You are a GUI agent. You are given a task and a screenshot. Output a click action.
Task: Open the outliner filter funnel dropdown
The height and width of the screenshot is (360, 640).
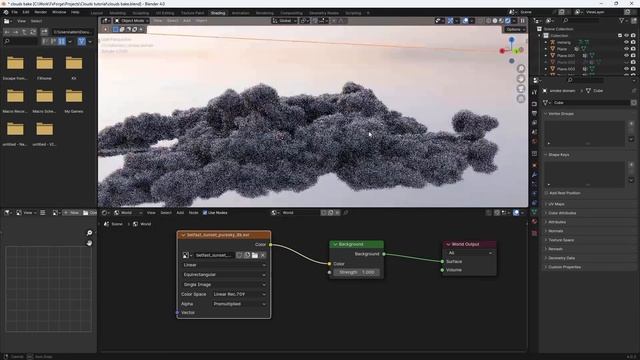tap(623, 20)
